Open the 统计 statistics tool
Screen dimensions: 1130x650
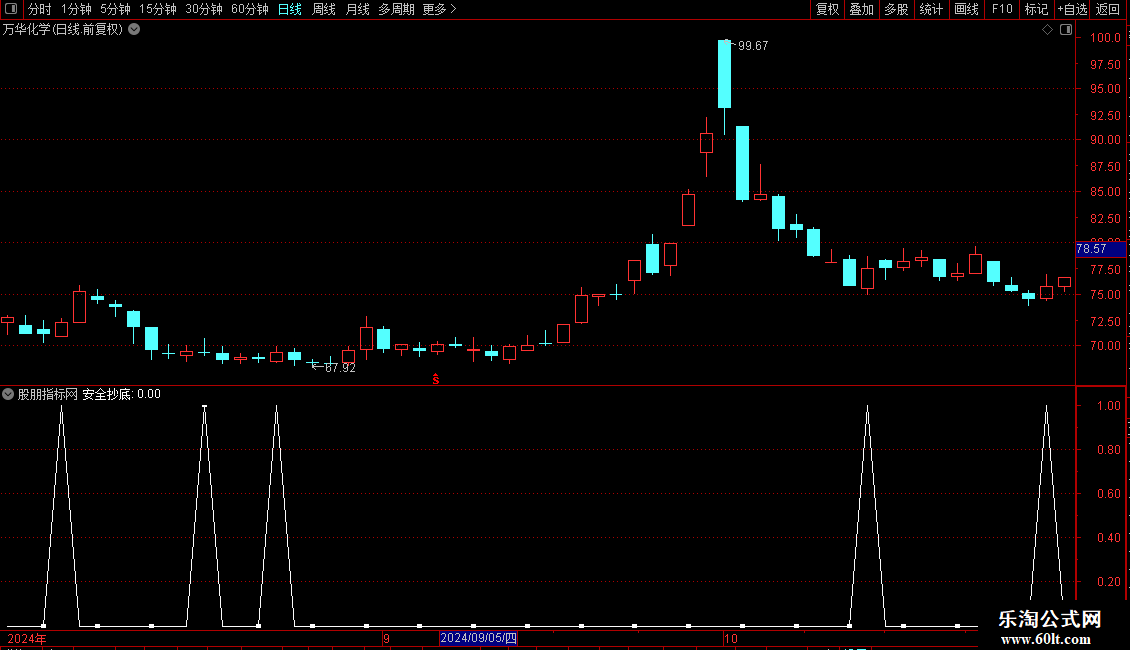click(931, 9)
